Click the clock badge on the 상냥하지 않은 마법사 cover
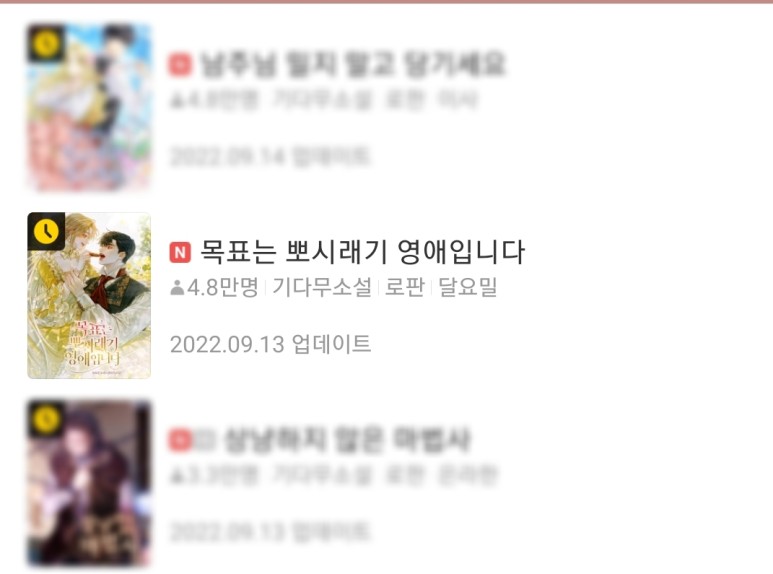 [46, 420]
